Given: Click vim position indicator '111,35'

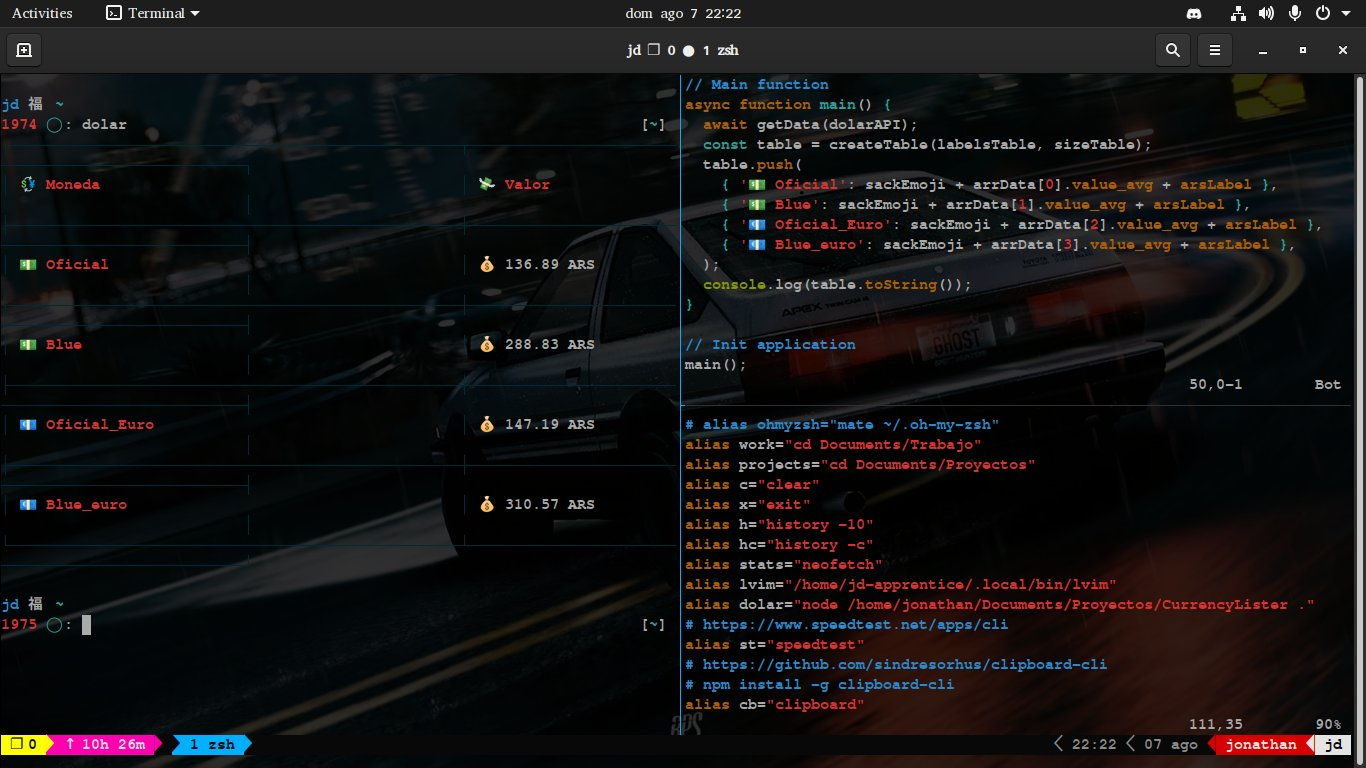Looking at the screenshot, I should (x=1216, y=724).
